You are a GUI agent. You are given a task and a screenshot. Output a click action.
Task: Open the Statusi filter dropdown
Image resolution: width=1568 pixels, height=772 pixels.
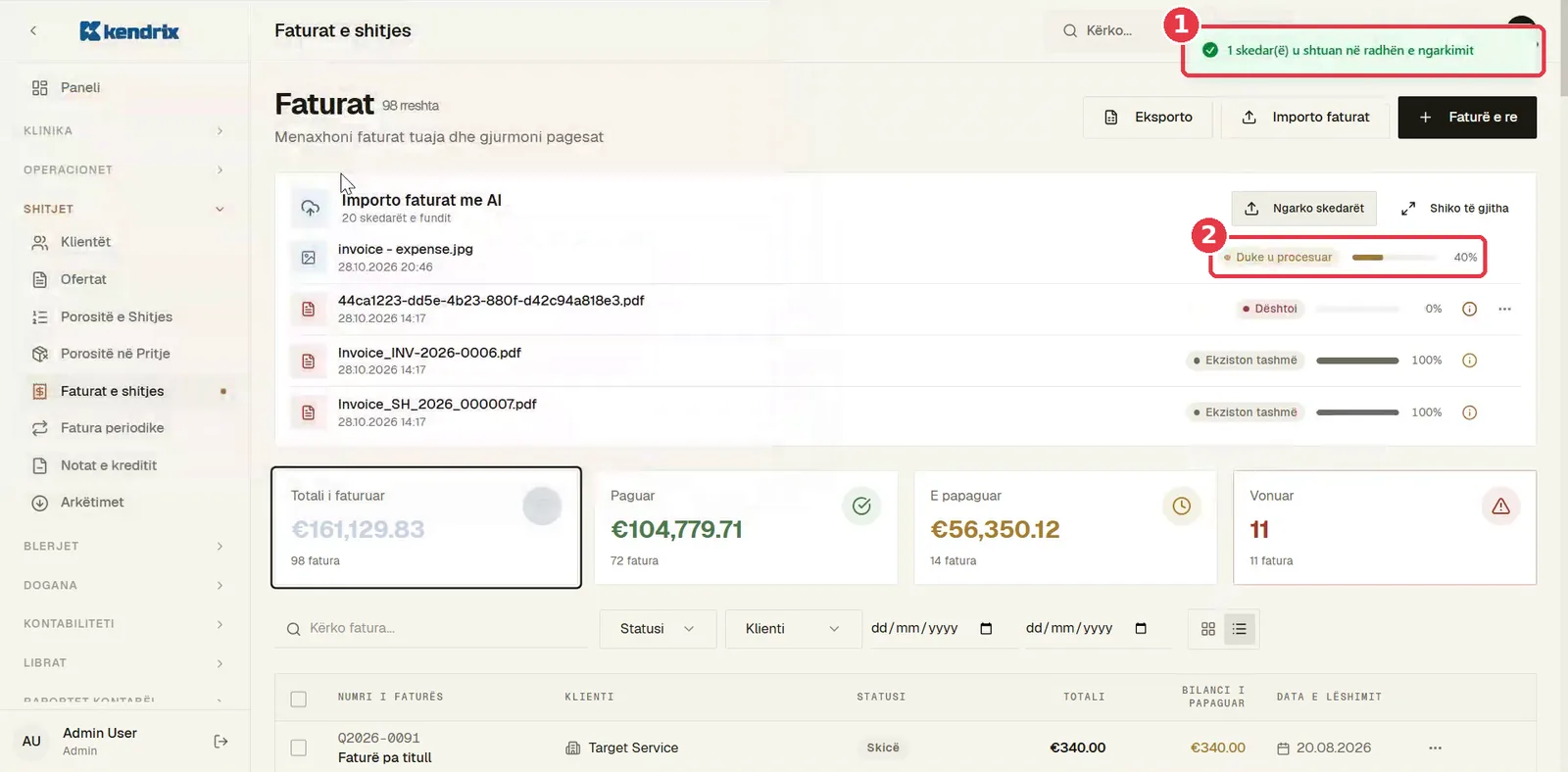[x=658, y=629]
